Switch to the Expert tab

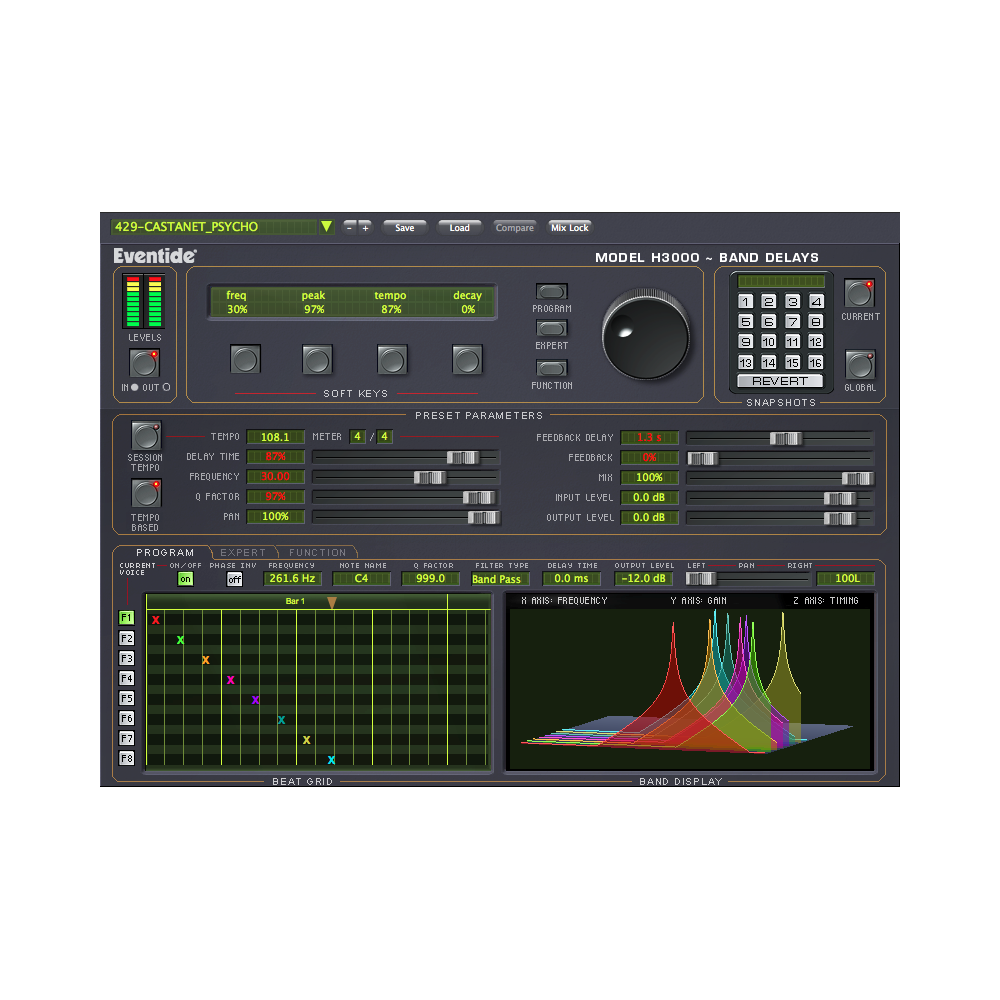point(243,552)
